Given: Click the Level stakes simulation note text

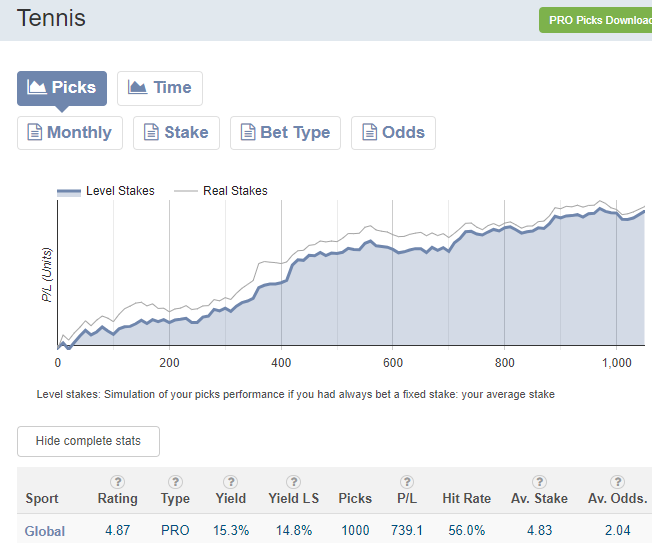Looking at the screenshot, I should [296, 394].
